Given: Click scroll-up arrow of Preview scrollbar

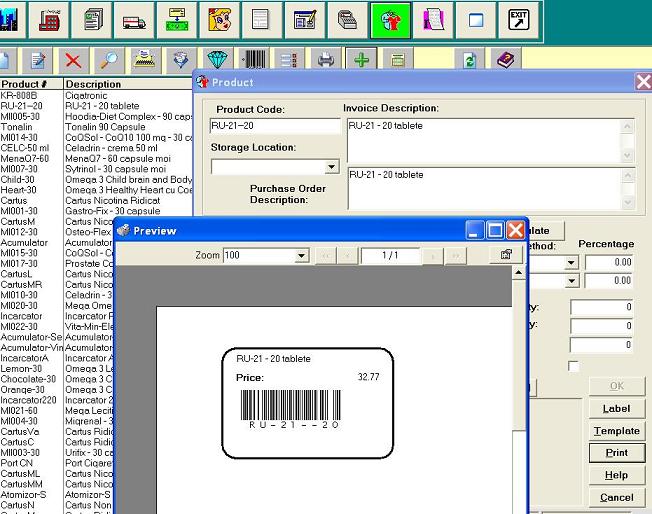Looking at the screenshot, I should point(519,273).
